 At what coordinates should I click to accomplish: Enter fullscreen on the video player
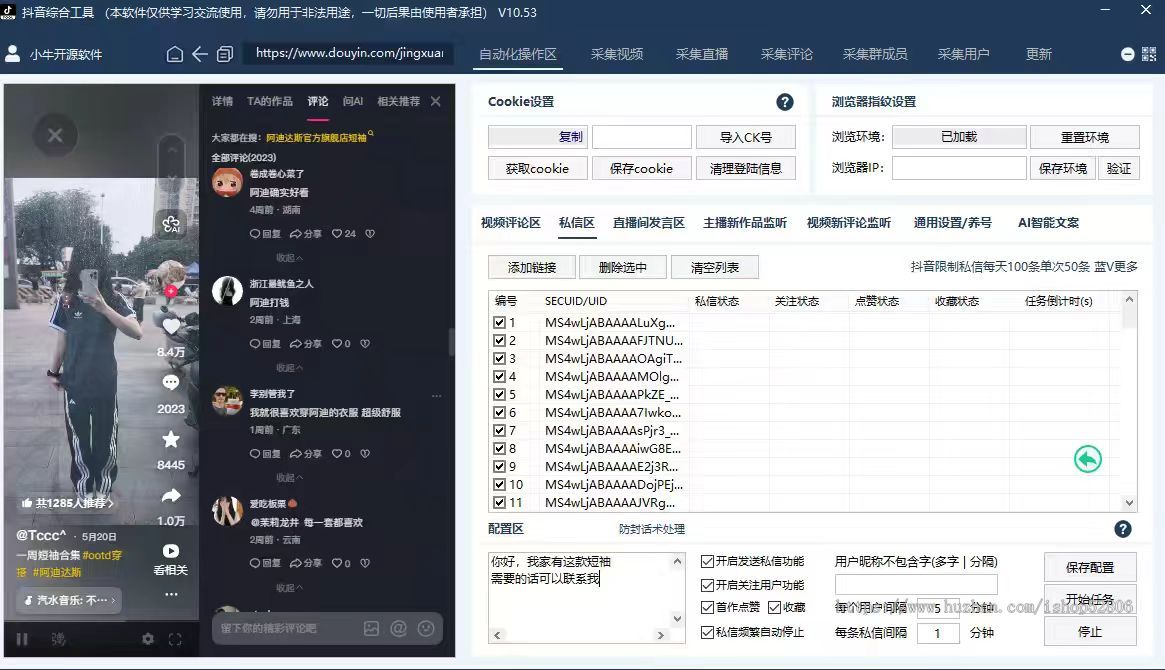tap(175, 640)
